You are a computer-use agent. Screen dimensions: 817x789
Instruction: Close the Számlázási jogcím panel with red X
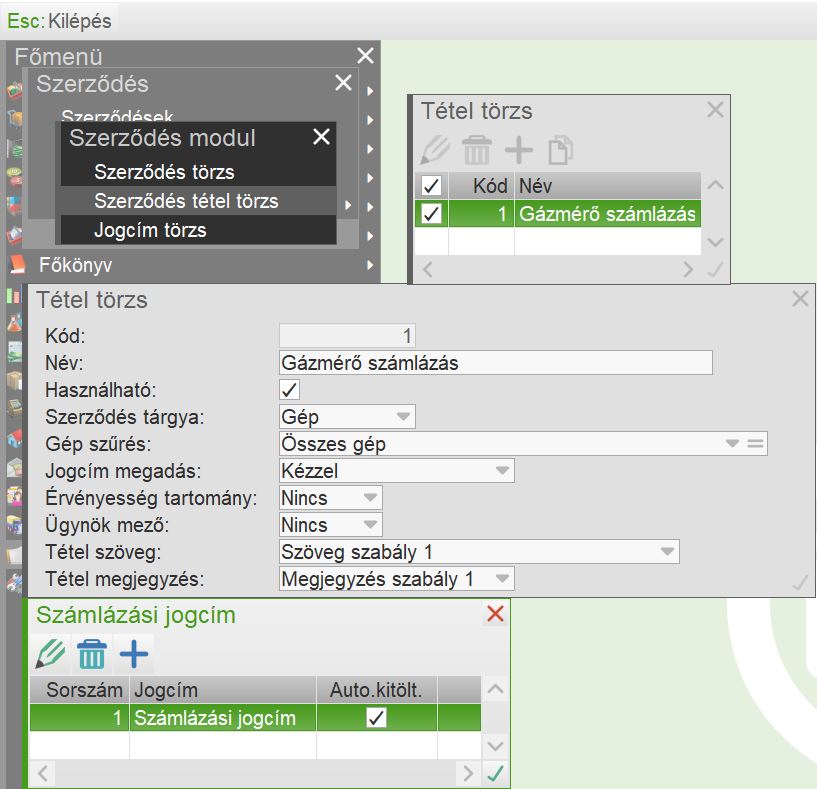(495, 614)
